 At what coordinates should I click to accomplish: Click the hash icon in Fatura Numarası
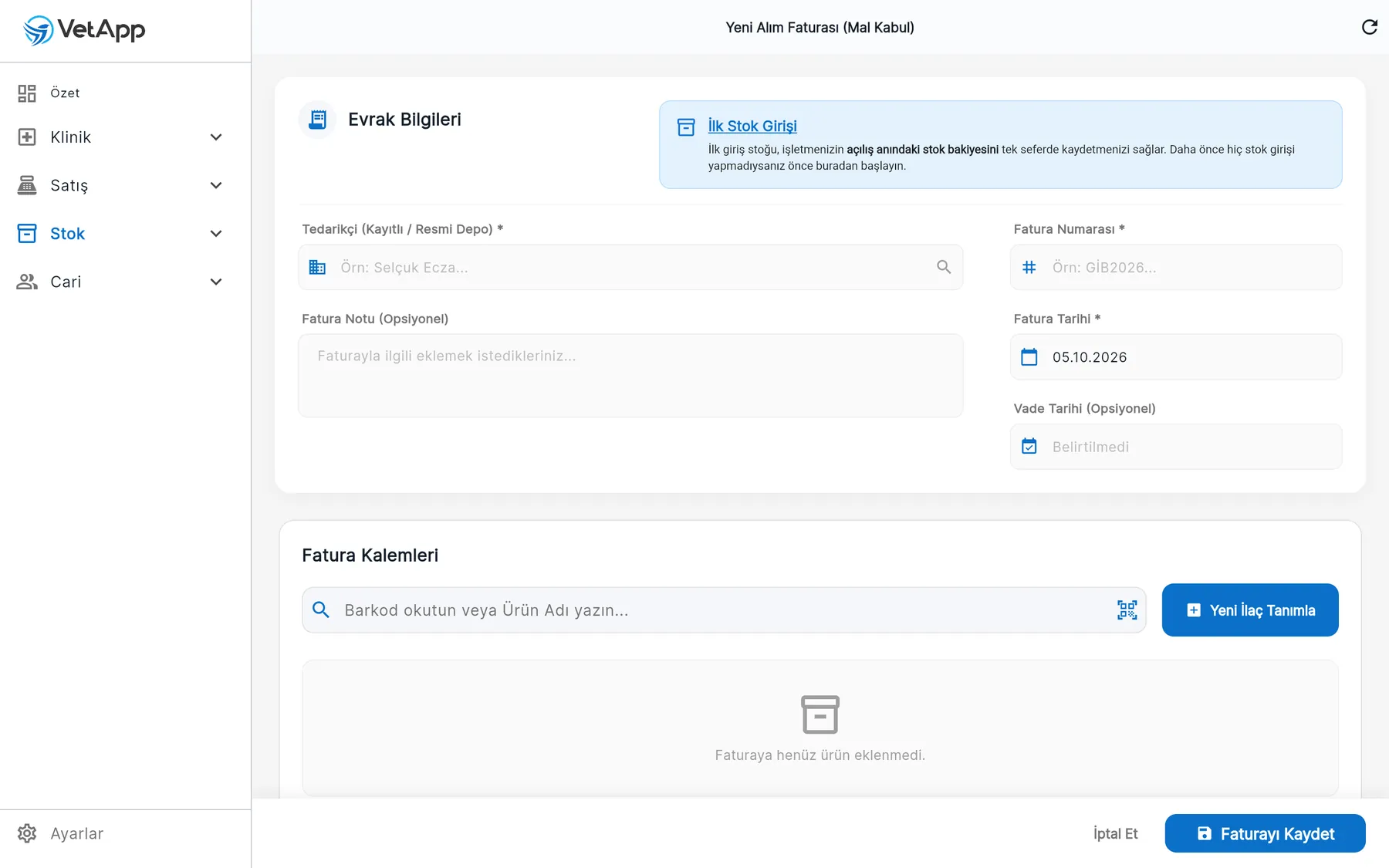1029,267
